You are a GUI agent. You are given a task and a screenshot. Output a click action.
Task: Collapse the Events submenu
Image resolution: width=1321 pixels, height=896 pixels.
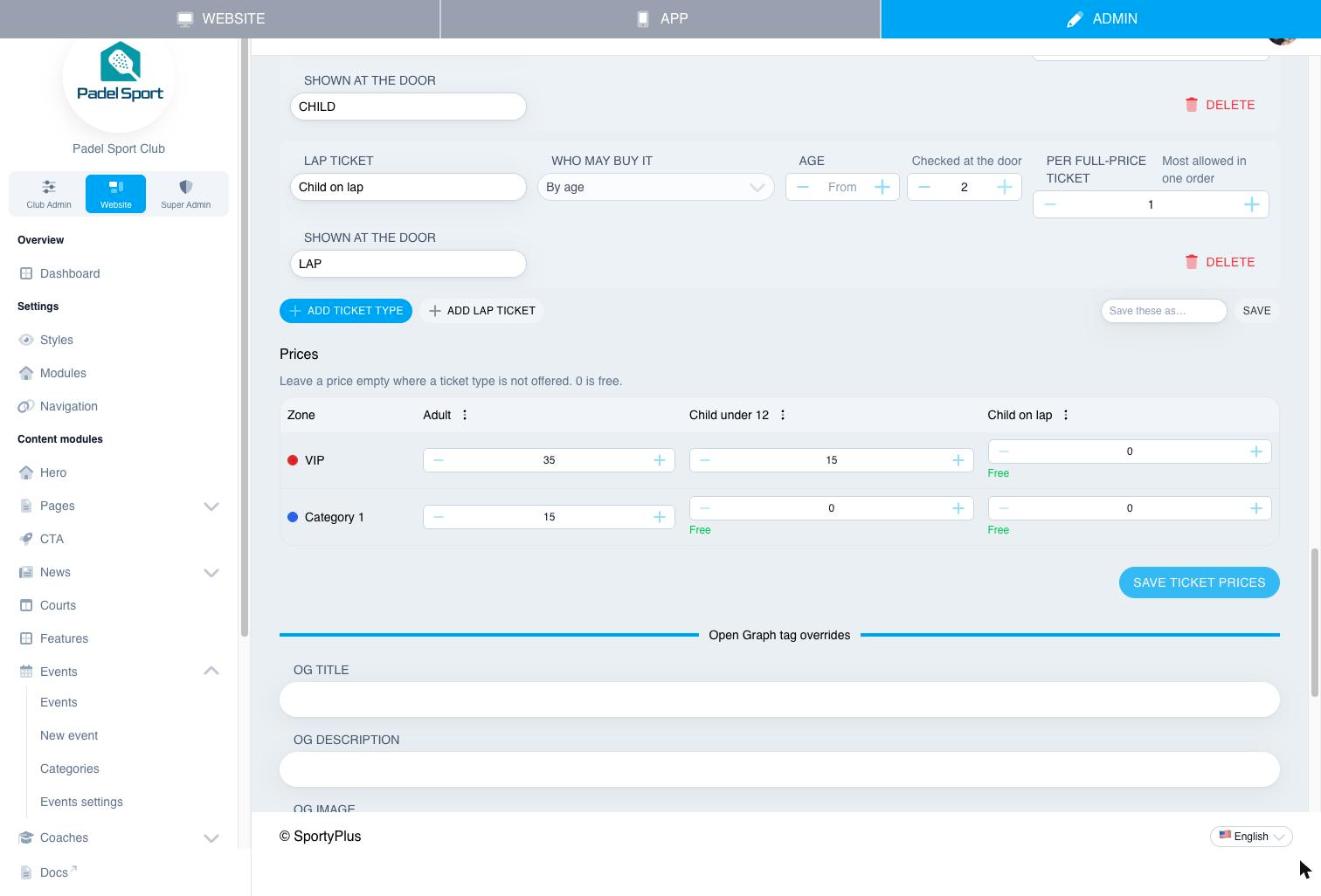tap(211, 671)
